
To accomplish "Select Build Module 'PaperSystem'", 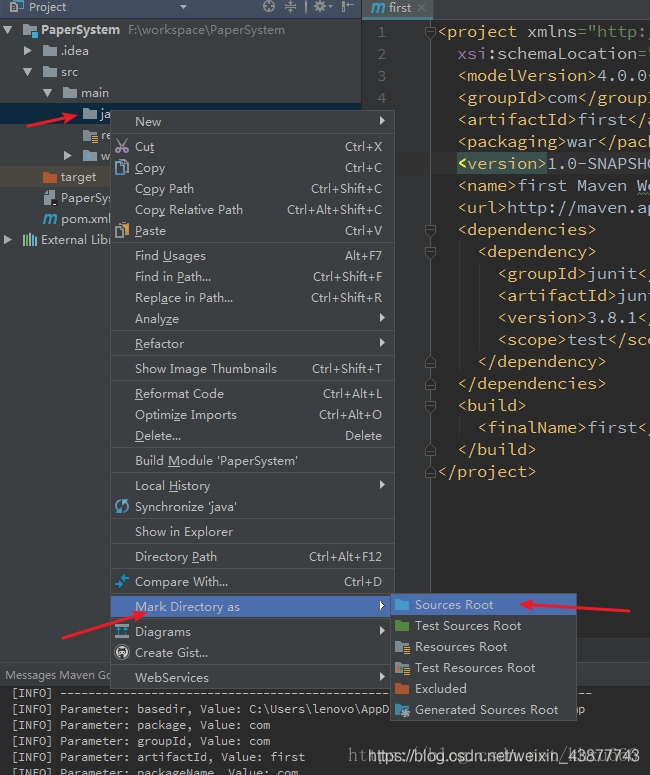I will coord(253,461).
